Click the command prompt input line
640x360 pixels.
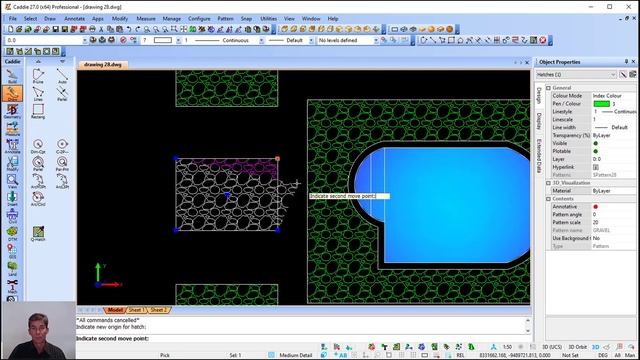click(x=302, y=338)
